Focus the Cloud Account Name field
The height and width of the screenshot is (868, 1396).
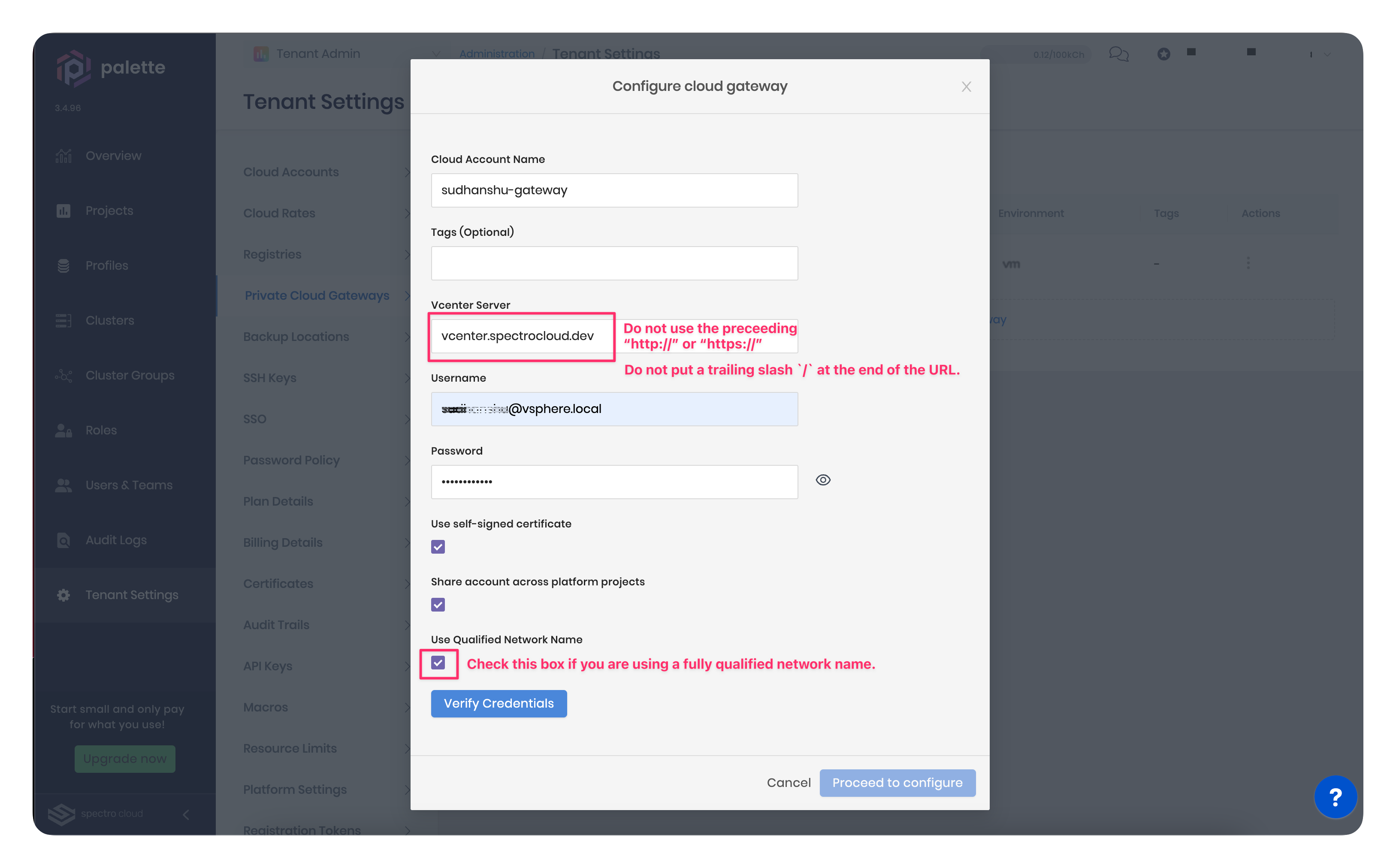click(614, 190)
